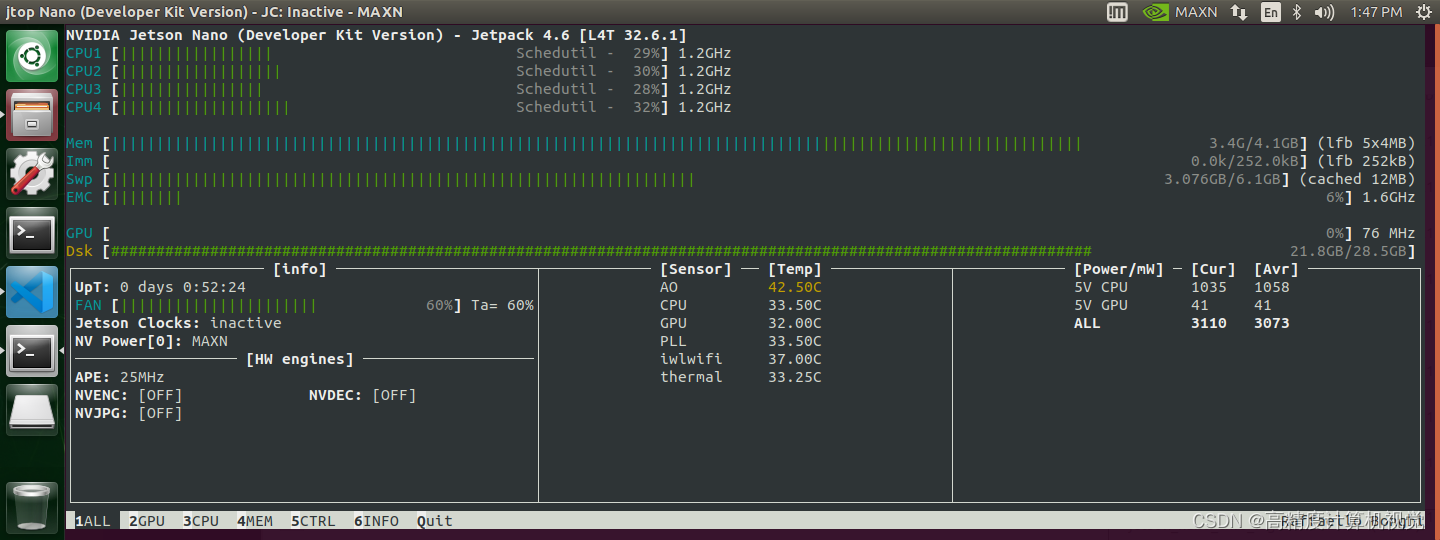Switch to the 5CTRL tab

point(313,521)
